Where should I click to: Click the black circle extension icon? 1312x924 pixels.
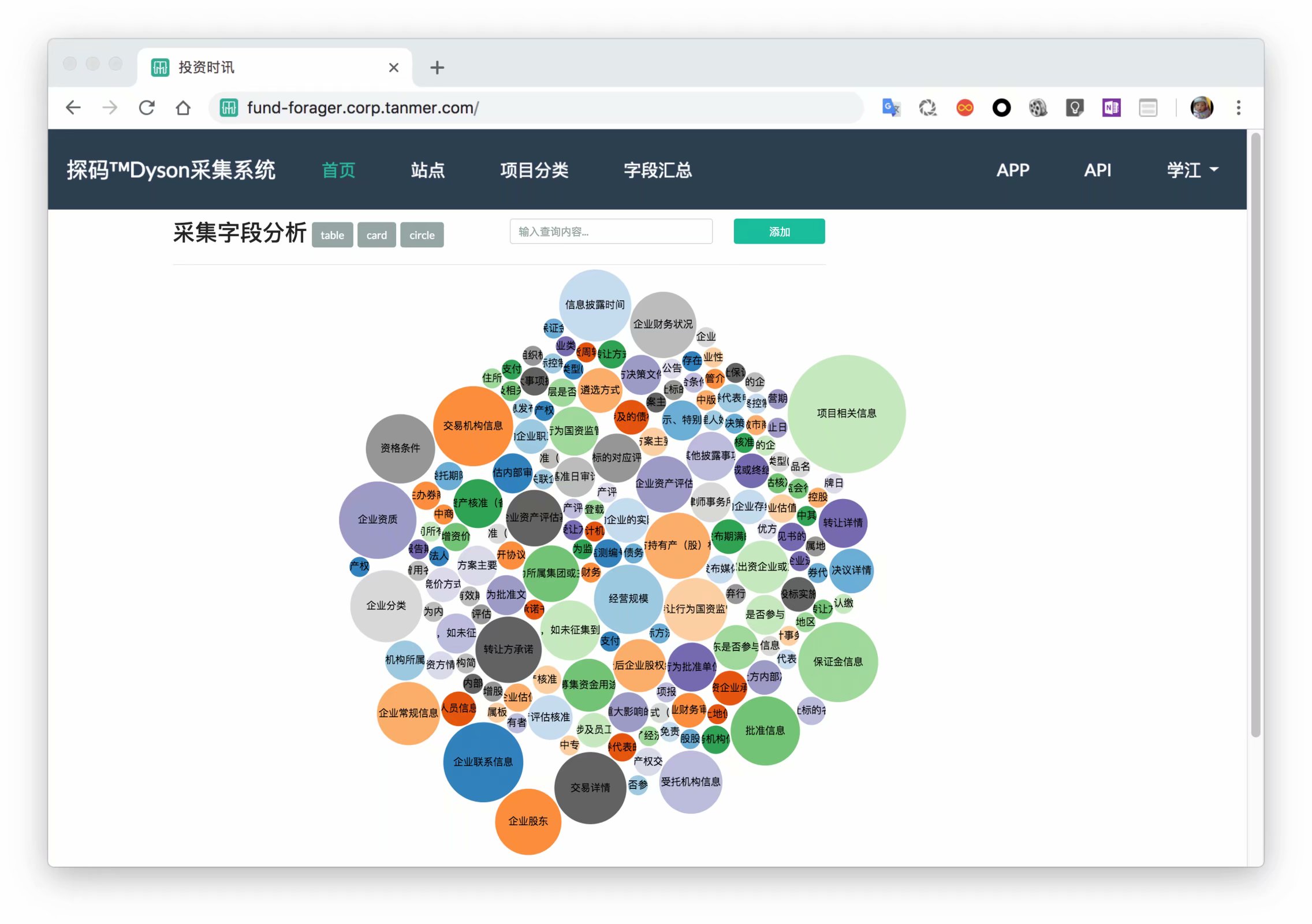pyautogui.click(x=1001, y=107)
